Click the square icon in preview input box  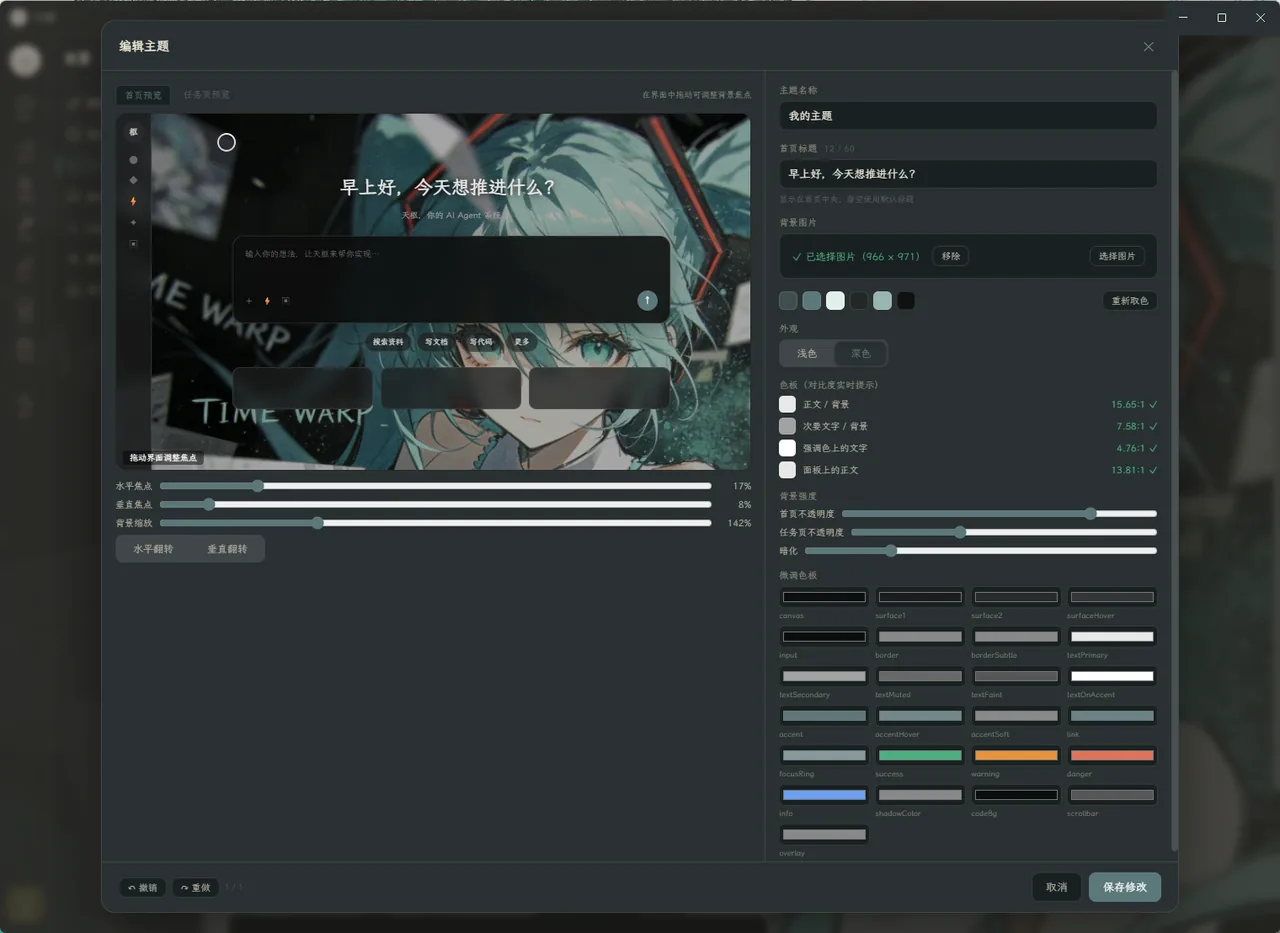[285, 301]
